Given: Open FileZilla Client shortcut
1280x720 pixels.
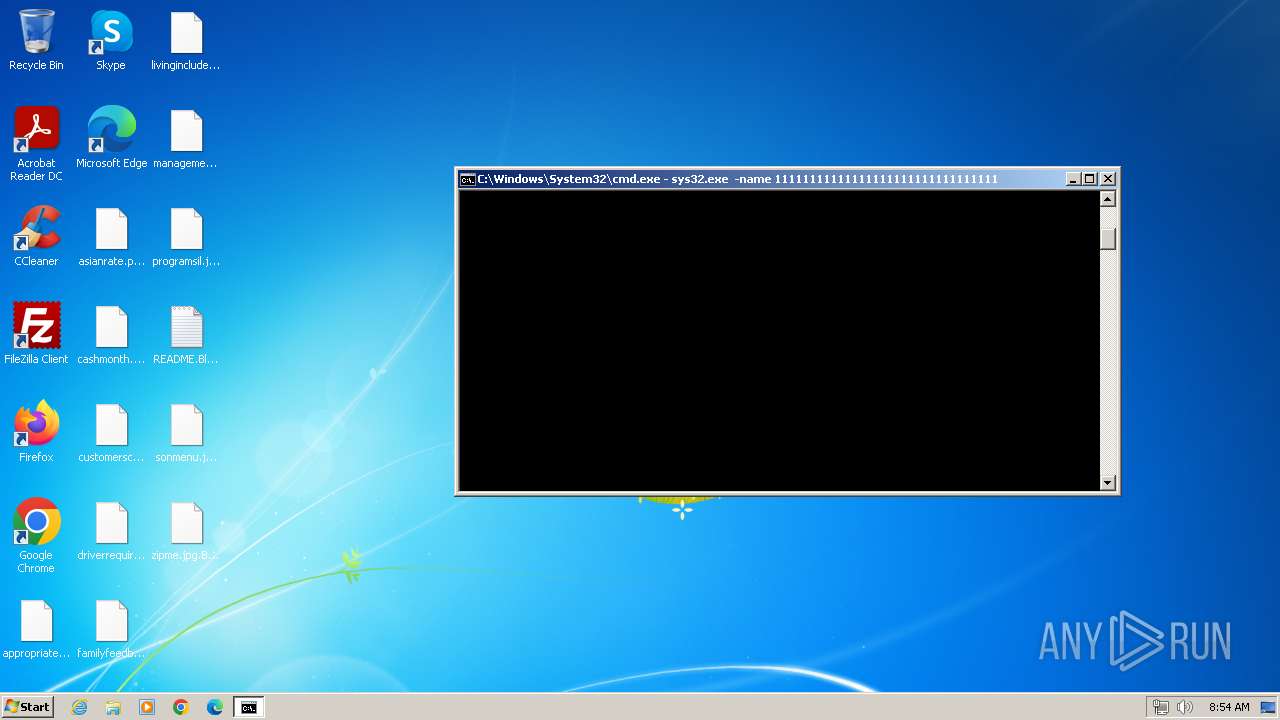Looking at the screenshot, I should (x=36, y=334).
